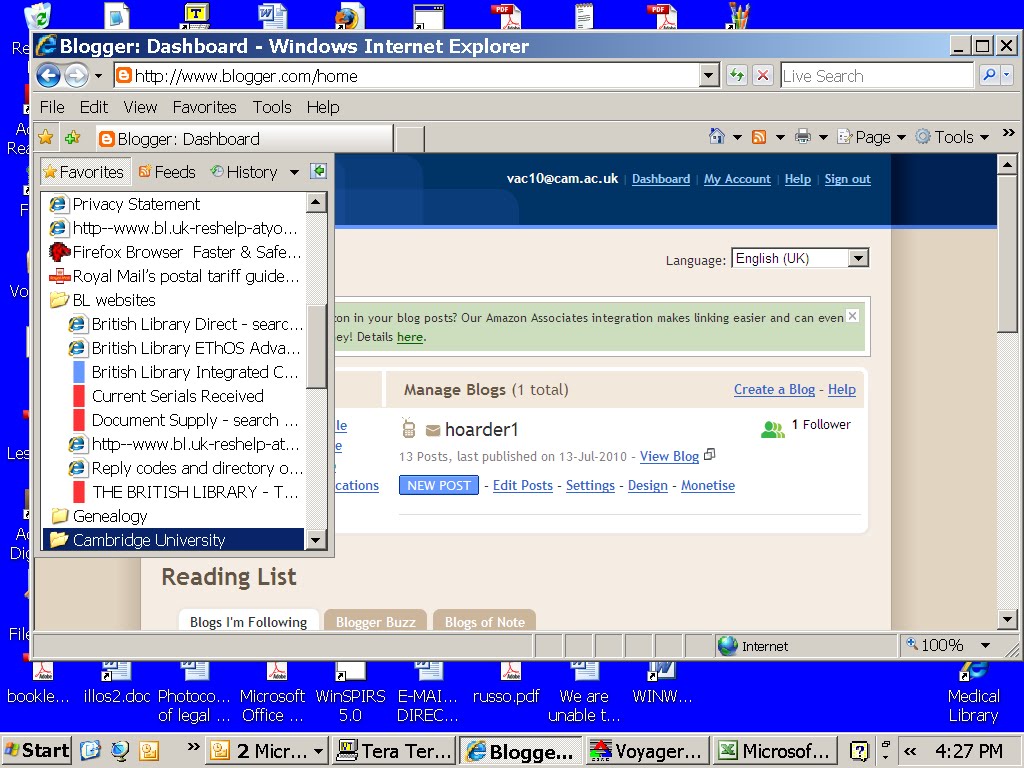Click the Start button
The width and height of the screenshot is (1024, 768).
pos(37,751)
